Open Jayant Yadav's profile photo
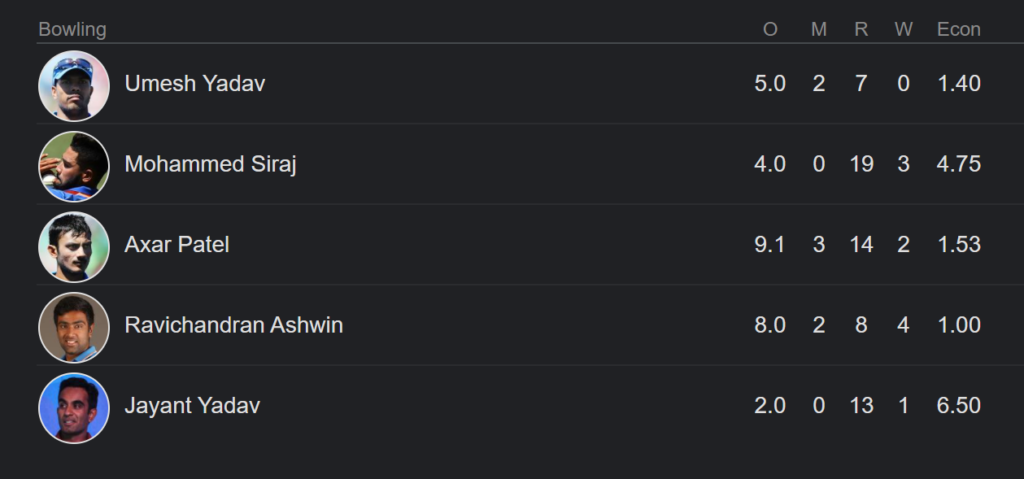The width and height of the screenshot is (1024, 479). (74, 407)
